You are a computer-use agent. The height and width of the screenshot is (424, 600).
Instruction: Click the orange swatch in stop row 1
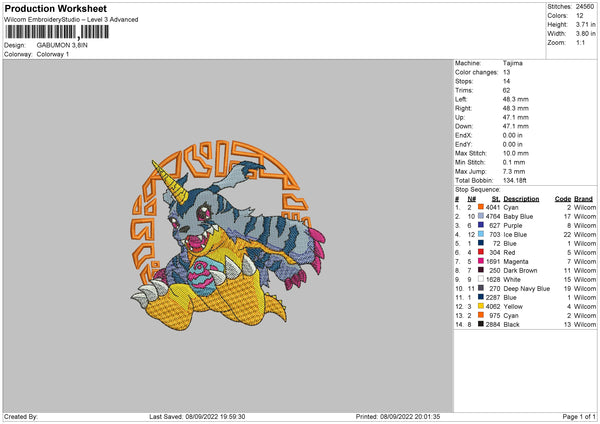pos(481,207)
